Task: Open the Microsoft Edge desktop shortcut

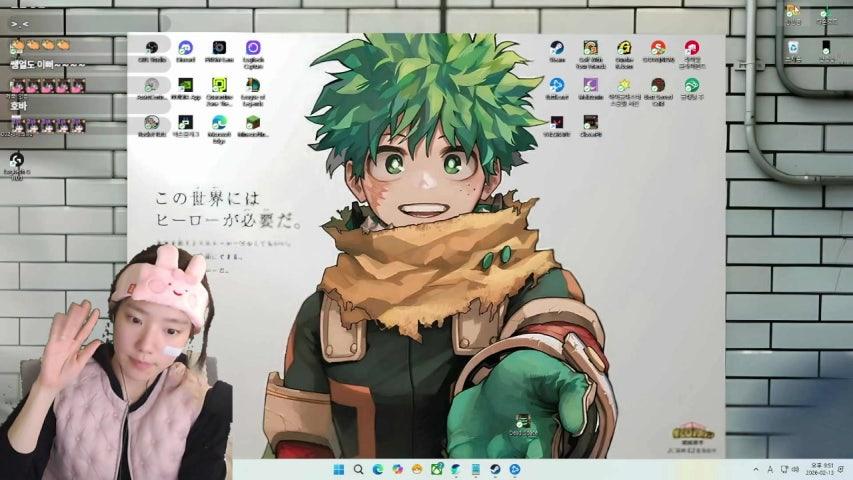Action: tap(219, 129)
